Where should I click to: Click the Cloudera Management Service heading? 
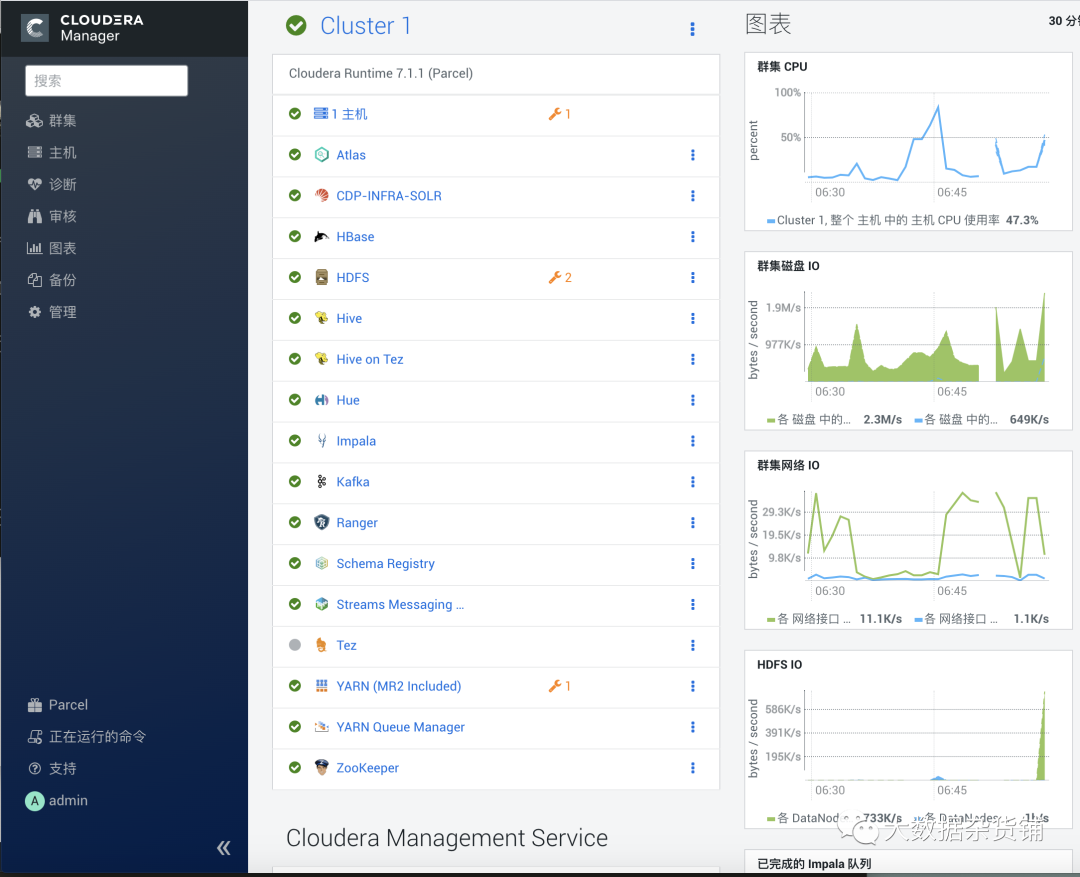click(447, 838)
